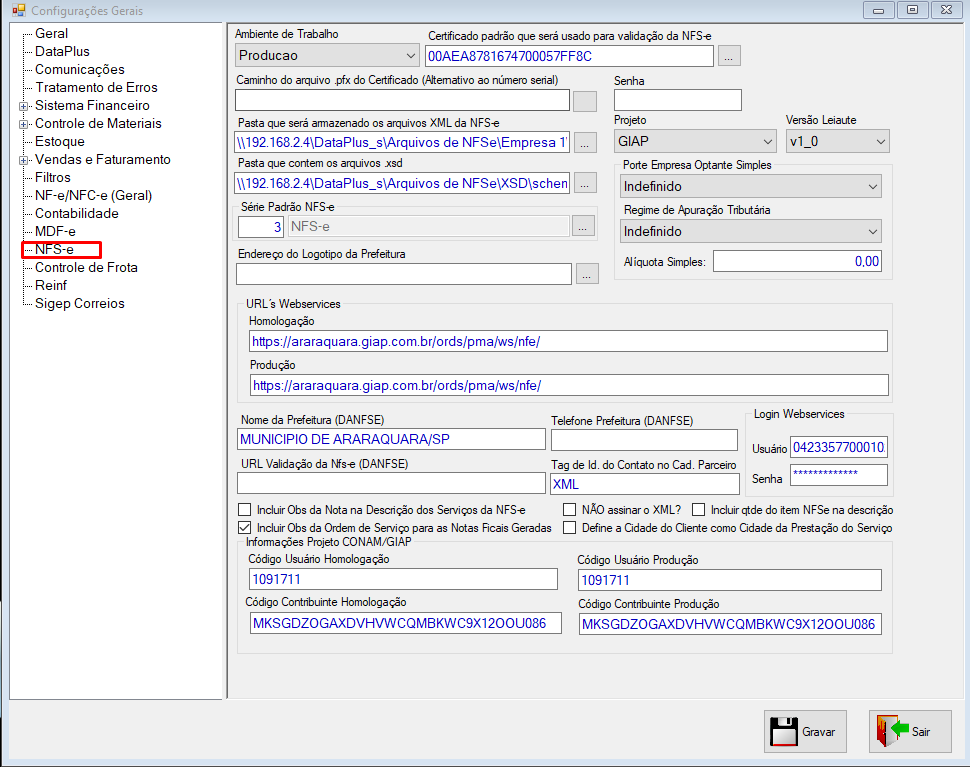Select Contabilidade in the settings tree
This screenshot has height=767, width=970.
77,213
